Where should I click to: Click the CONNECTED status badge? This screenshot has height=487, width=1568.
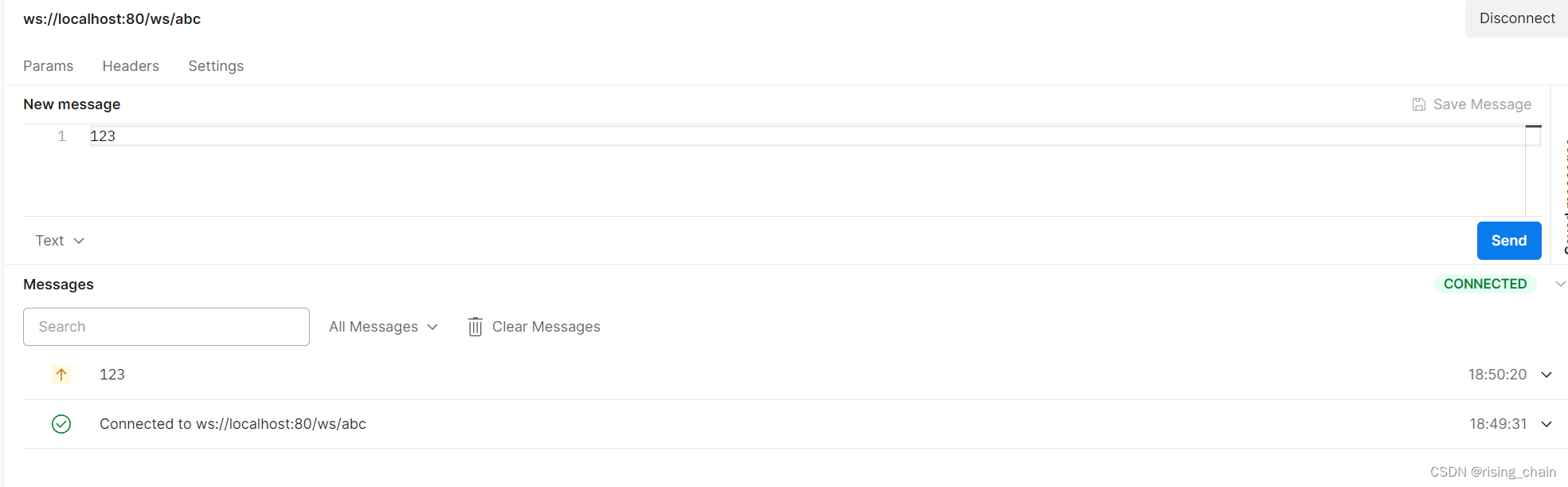(1485, 284)
